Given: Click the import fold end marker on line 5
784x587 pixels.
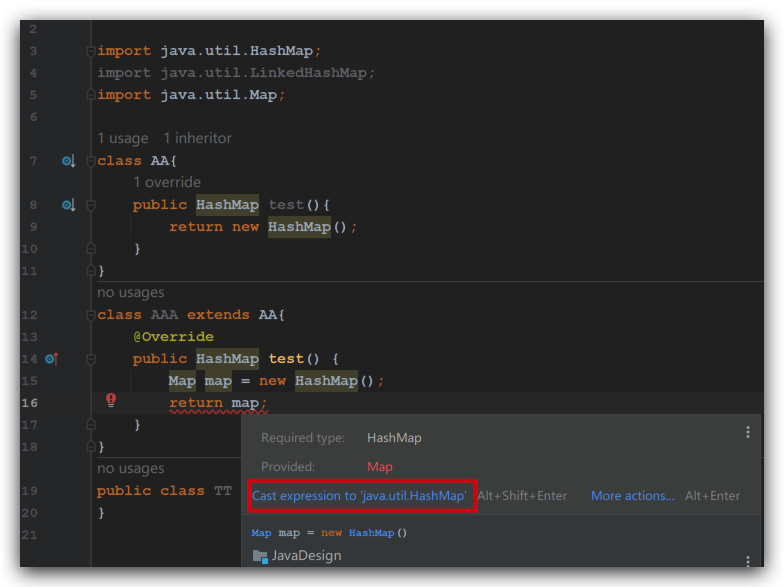Looking at the screenshot, I should [x=91, y=95].
